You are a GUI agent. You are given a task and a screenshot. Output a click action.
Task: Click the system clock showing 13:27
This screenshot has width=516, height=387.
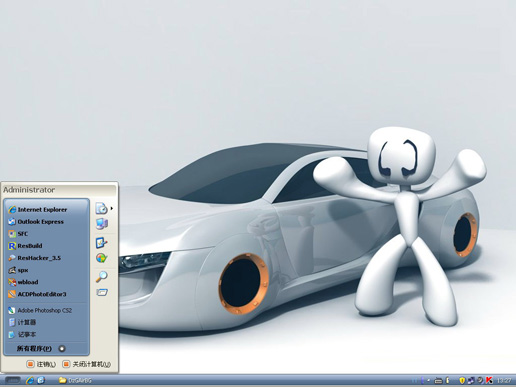coord(504,380)
